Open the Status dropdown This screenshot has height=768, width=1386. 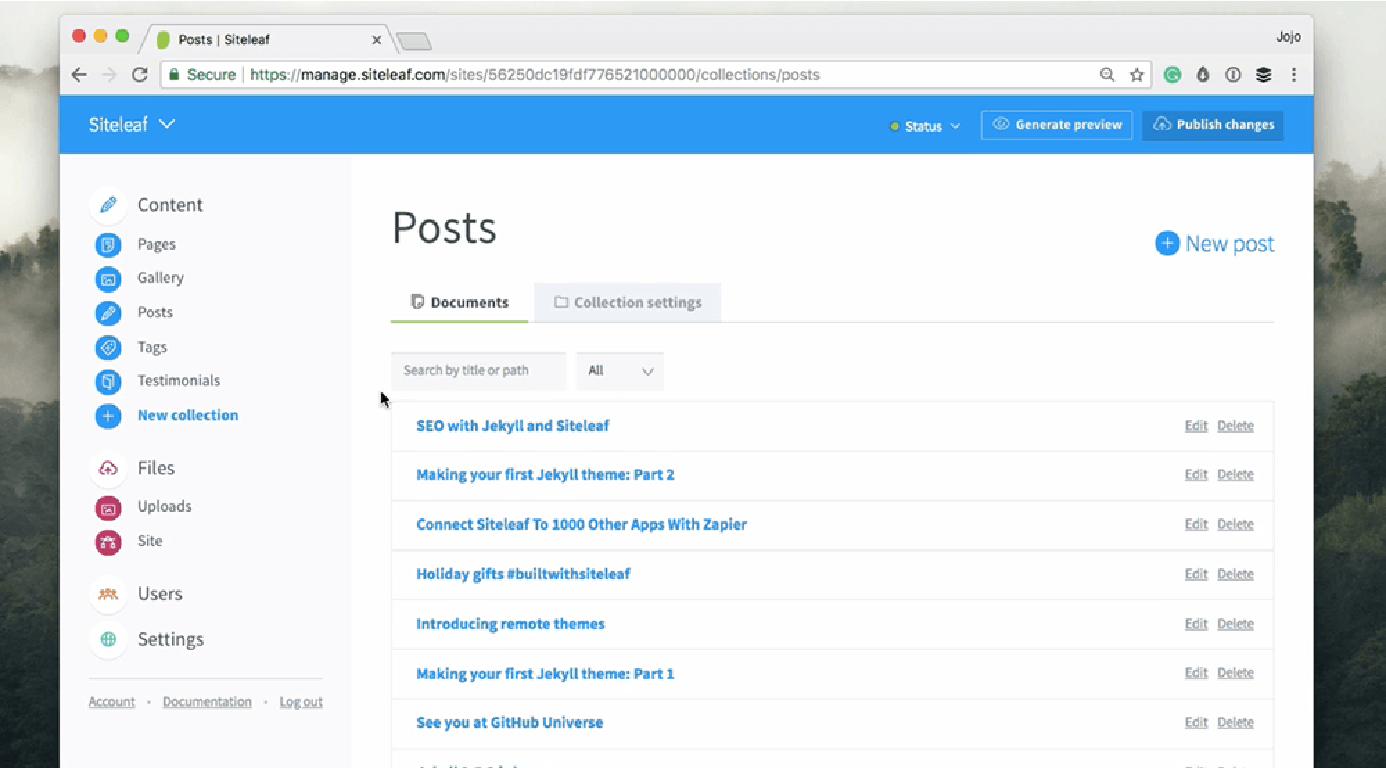[x=925, y=126]
